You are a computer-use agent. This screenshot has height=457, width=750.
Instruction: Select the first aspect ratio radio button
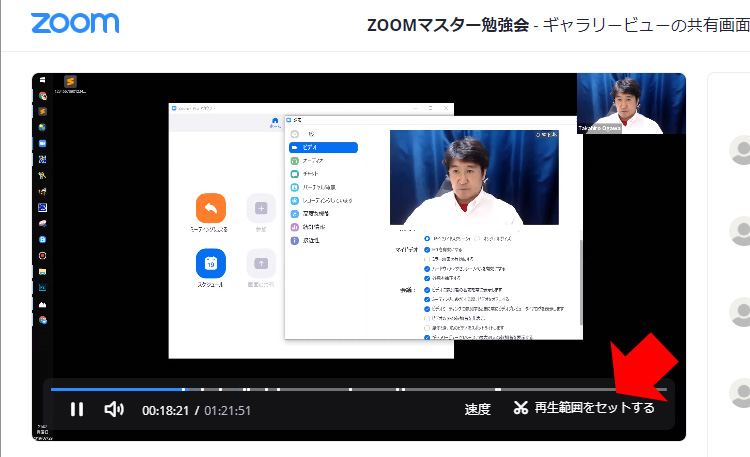428,238
